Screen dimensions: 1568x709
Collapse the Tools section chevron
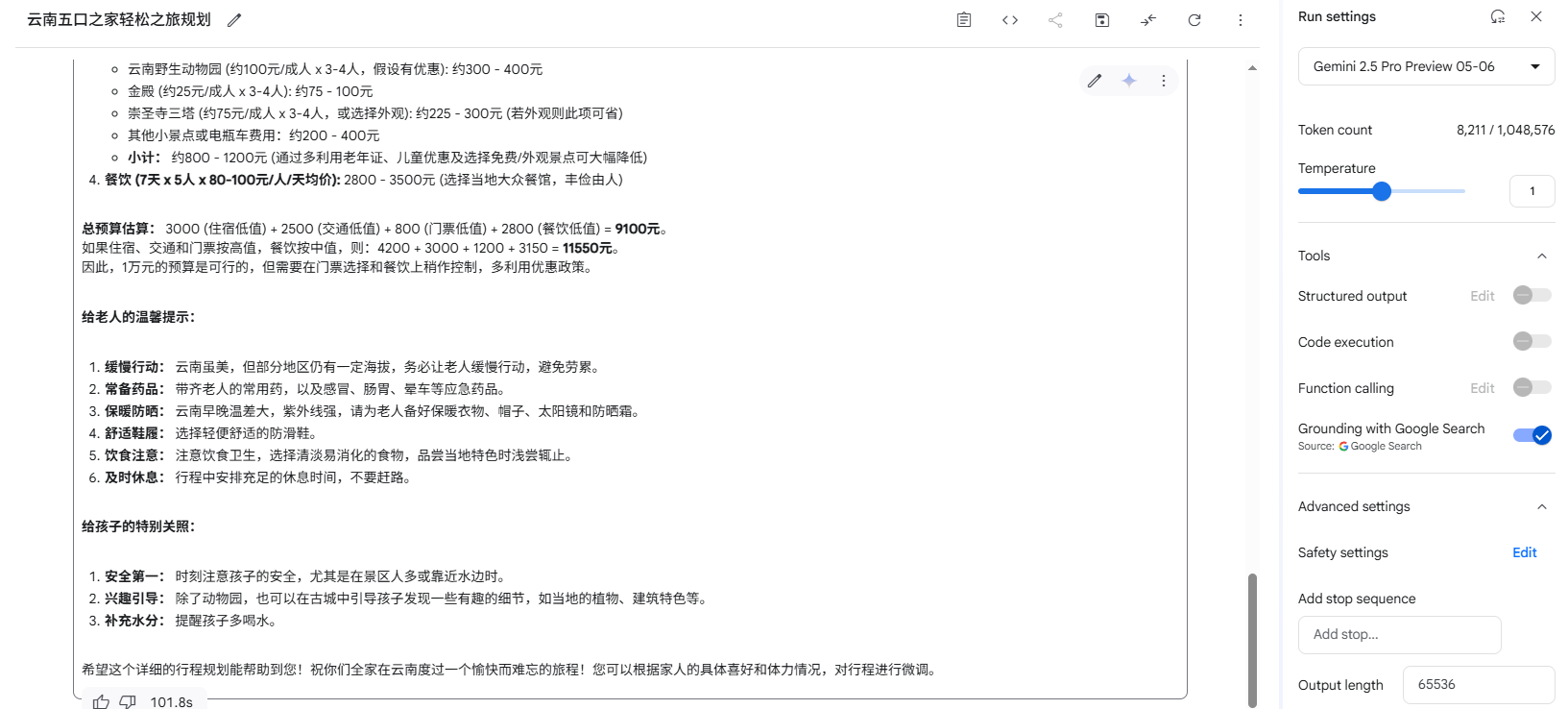(x=1542, y=256)
